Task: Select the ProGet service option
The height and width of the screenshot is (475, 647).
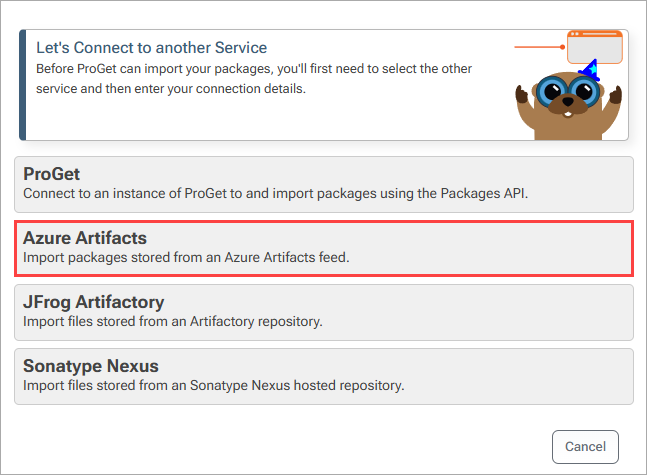Action: 324,184
